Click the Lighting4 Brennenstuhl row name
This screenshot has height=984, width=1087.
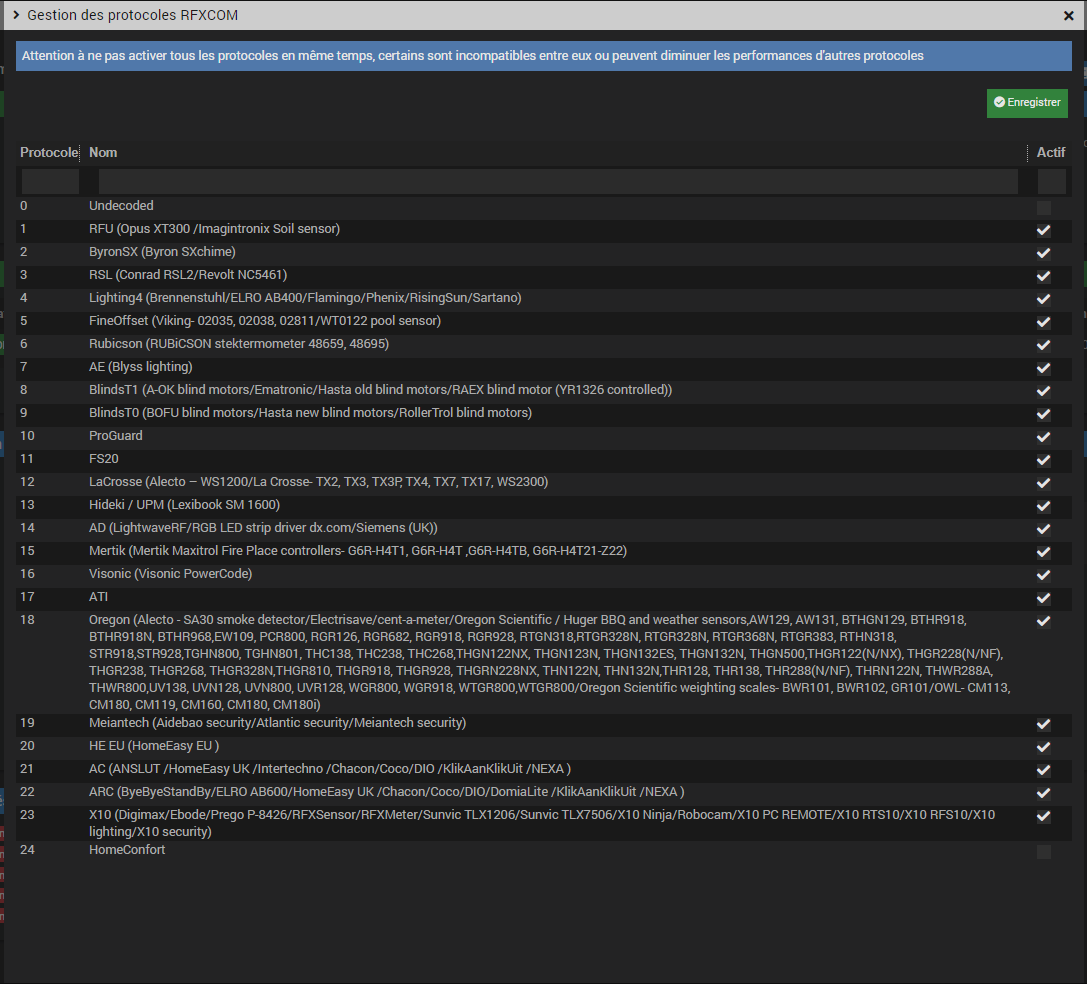click(305, 297)
